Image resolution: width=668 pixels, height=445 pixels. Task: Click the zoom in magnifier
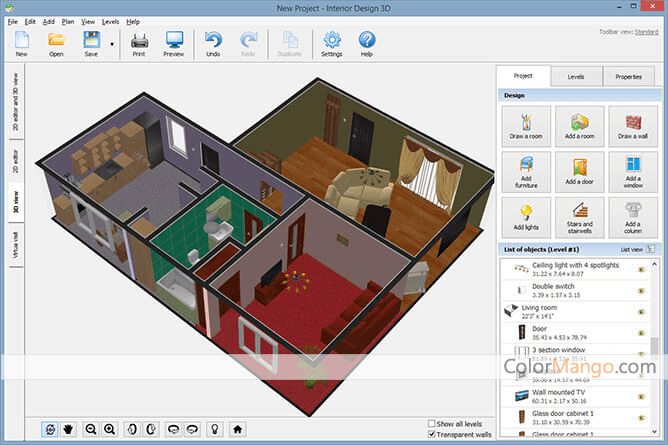110,429
